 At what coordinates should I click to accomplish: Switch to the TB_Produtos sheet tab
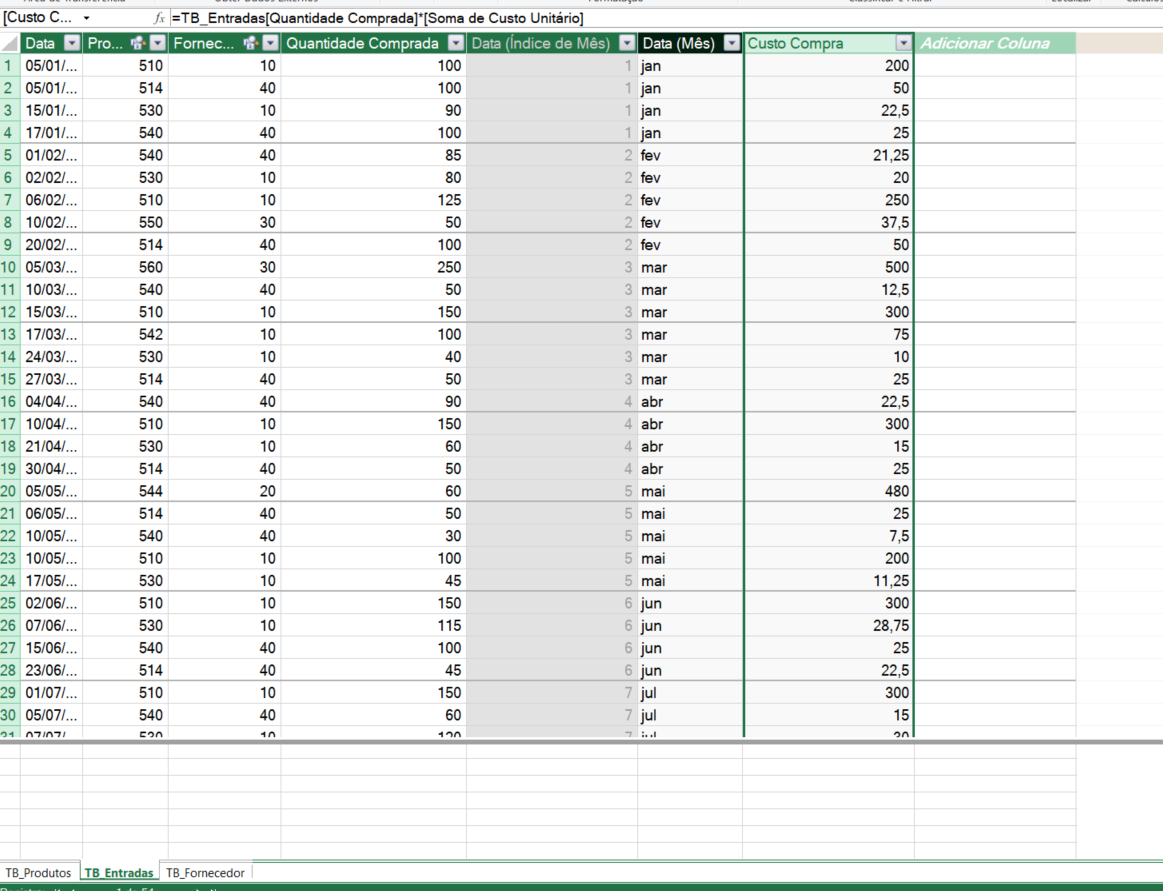[x=38, y=872]
